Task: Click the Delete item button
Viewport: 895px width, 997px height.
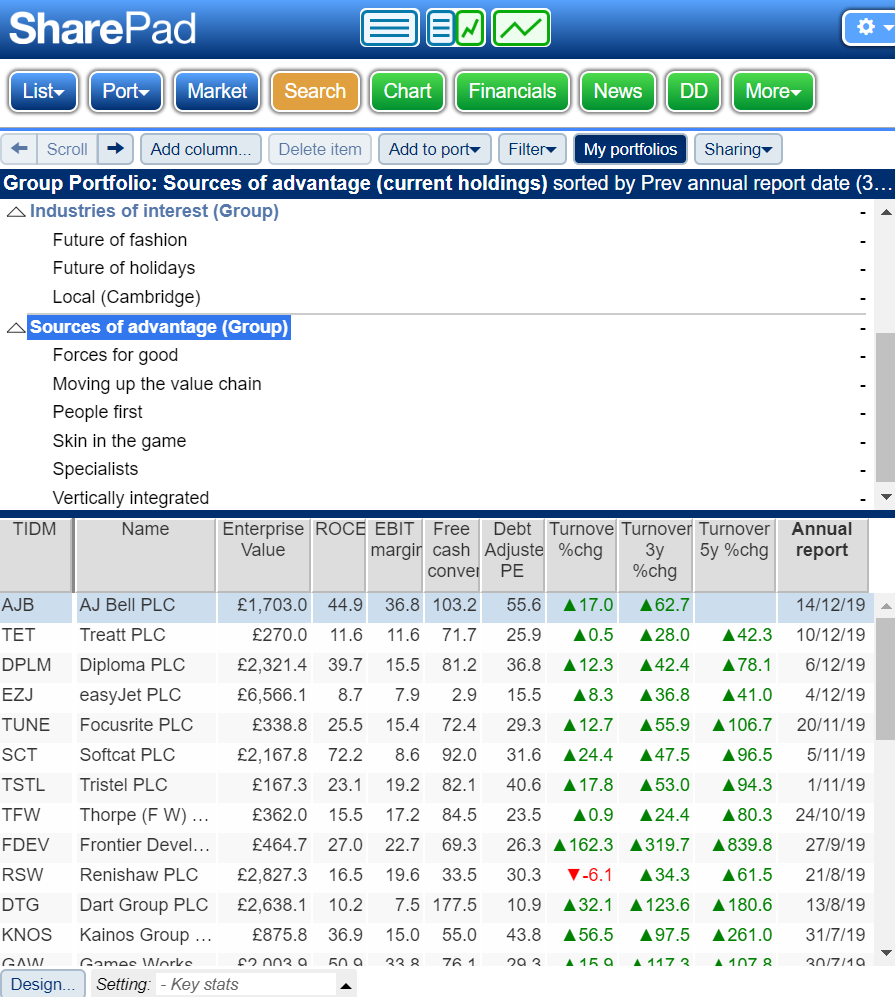Action: [320, 149]
